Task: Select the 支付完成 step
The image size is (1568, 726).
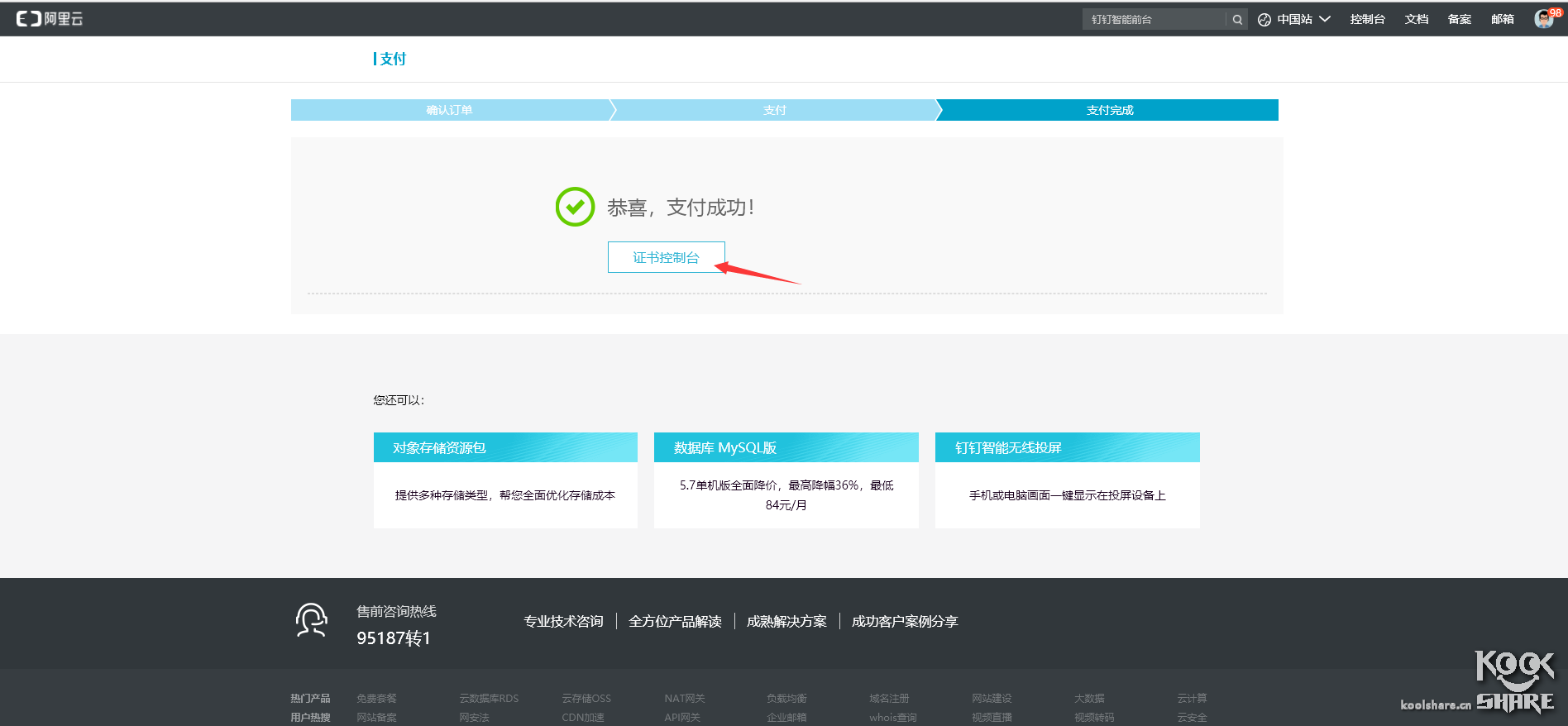Action: 1110,110
